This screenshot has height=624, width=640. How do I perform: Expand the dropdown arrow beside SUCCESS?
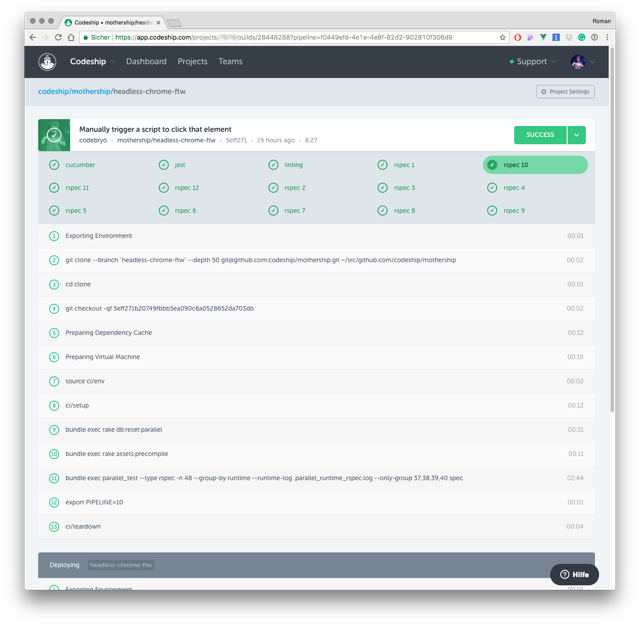tap(577, 135)
